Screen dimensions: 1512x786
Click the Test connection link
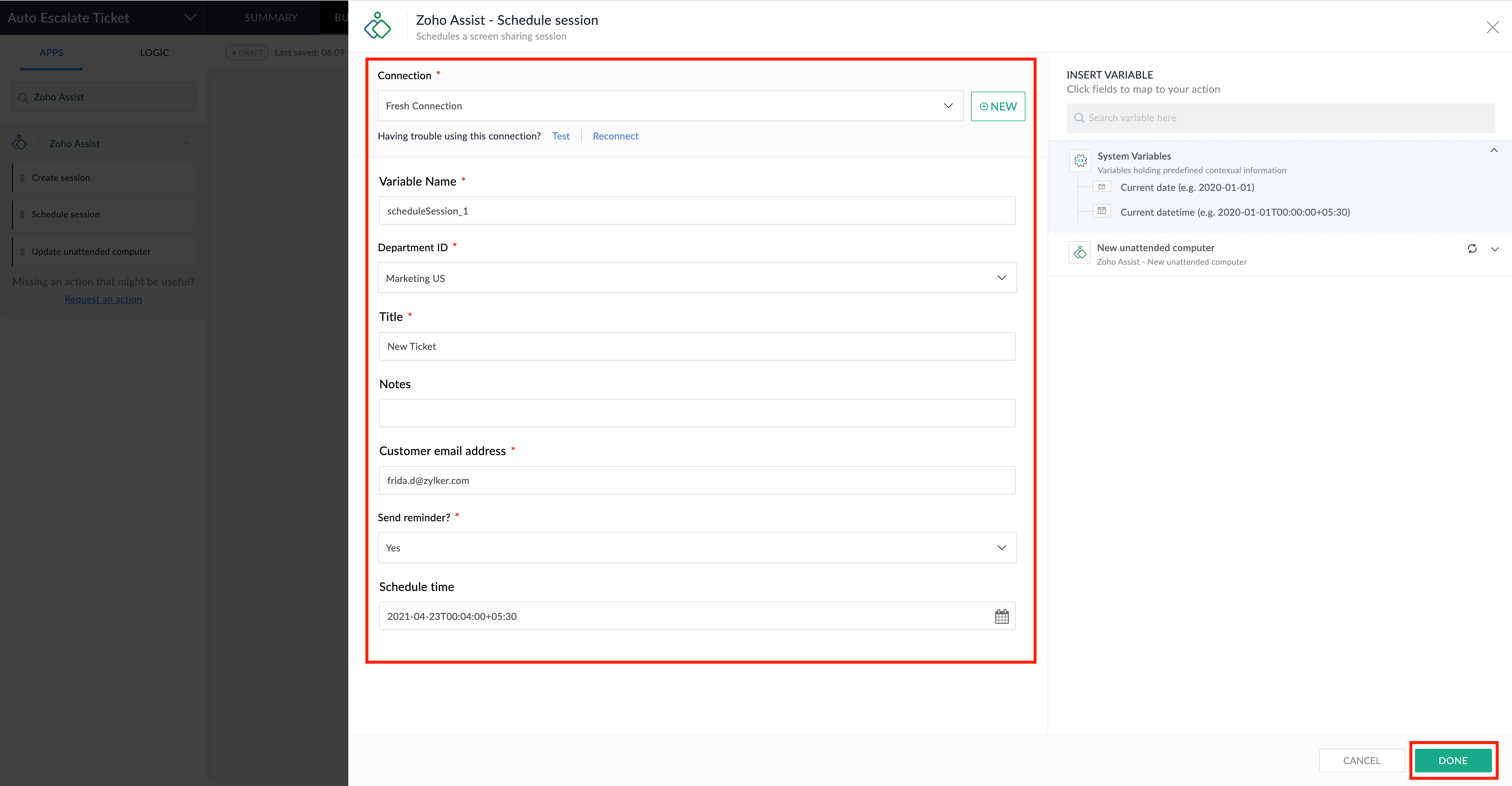pos(561,136)
